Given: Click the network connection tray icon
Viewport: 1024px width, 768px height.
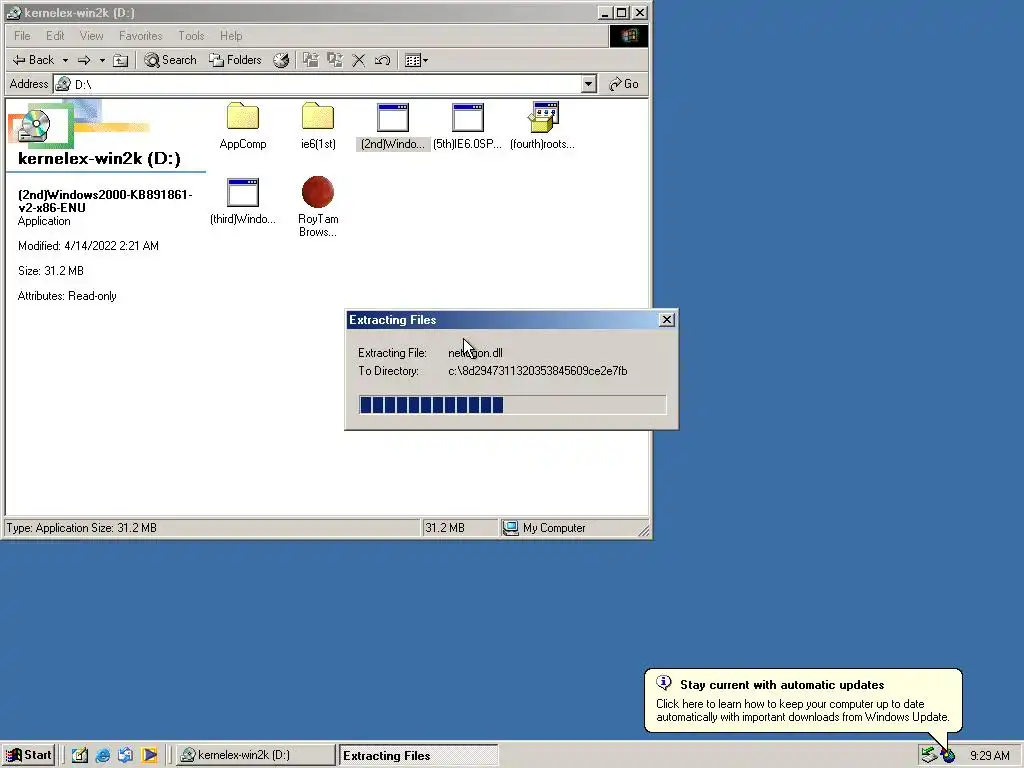Looking at the screenshot, I should (928, 756).
